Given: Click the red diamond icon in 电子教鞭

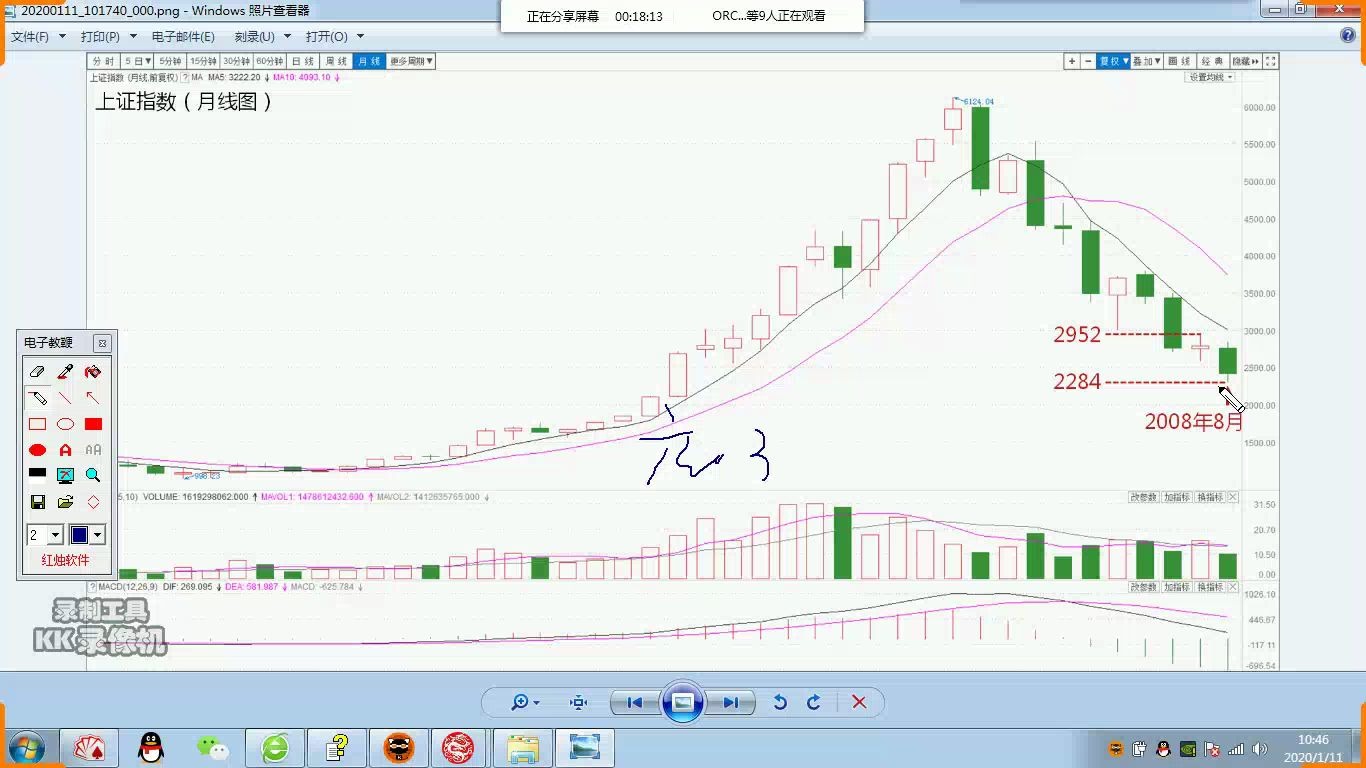Looking at the screenshot, I should coord(93,502).
